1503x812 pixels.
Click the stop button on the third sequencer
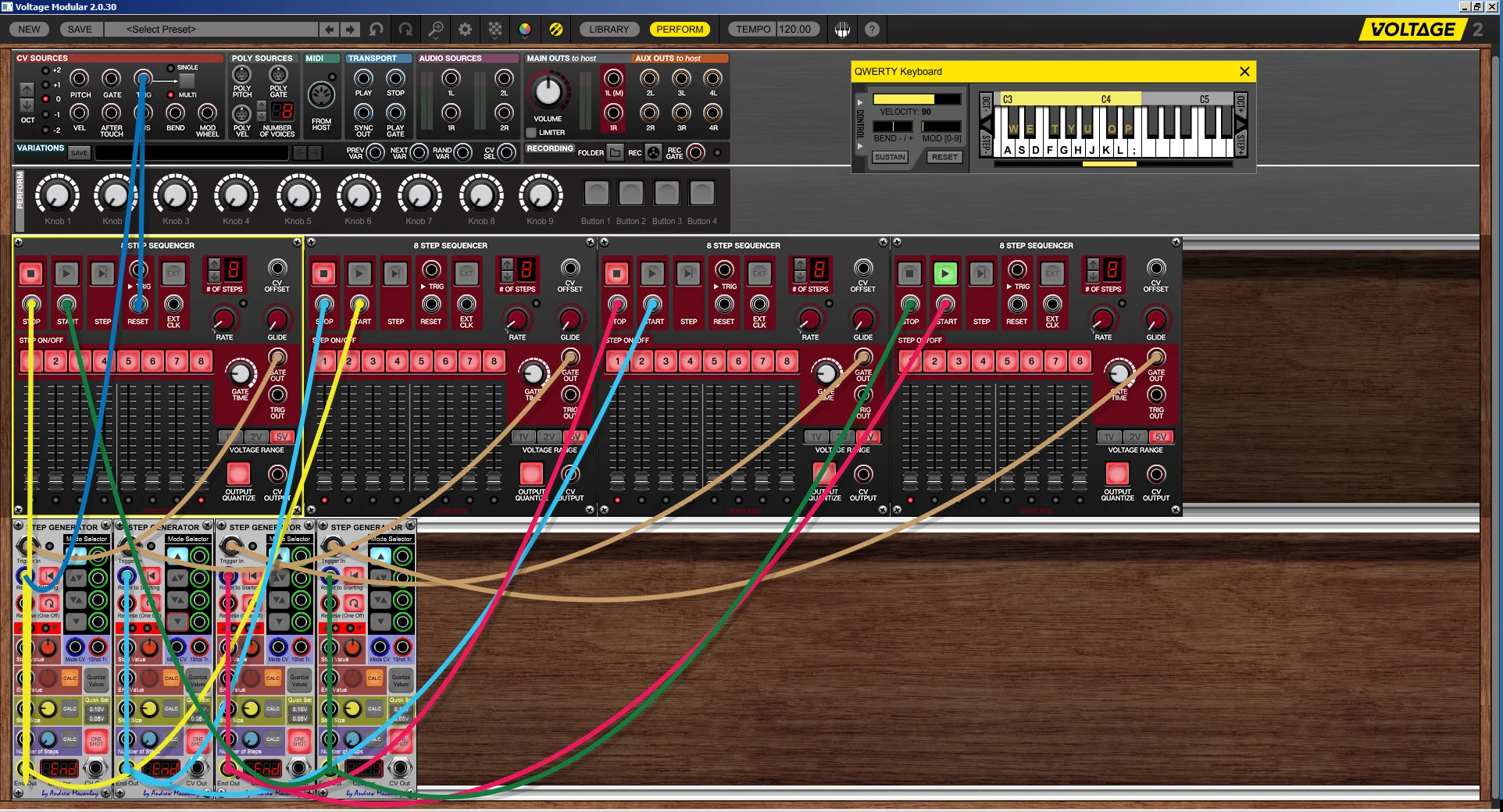(617, 273)
